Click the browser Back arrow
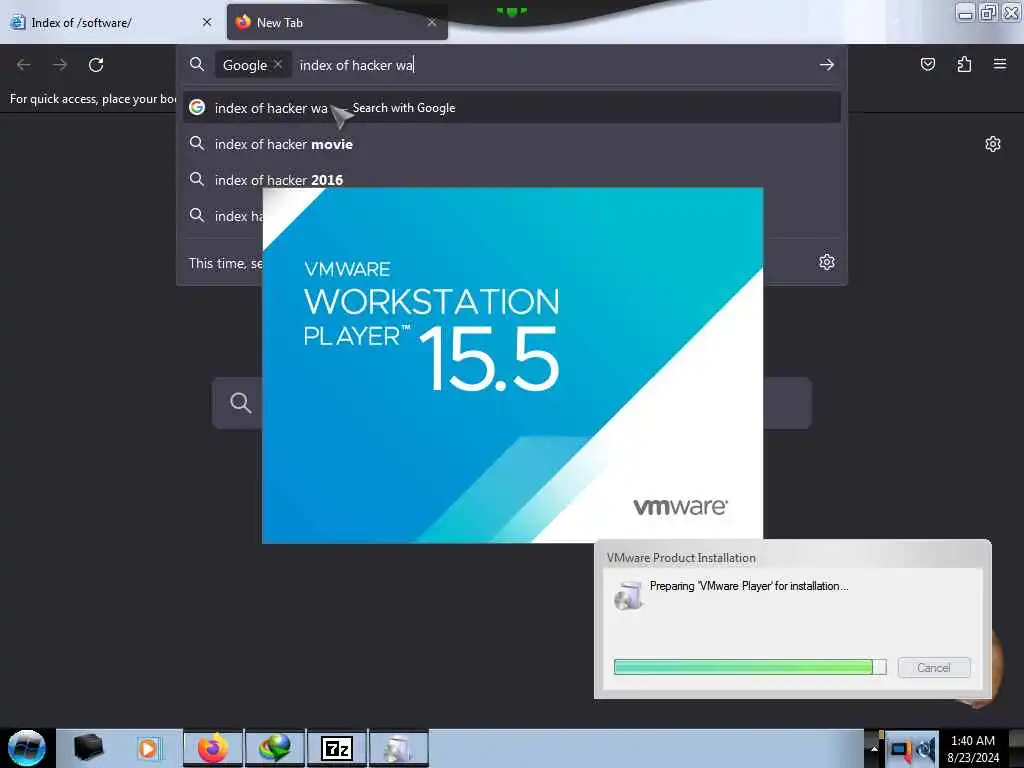Screen dimensions: 1024x768 click(24, 65)
